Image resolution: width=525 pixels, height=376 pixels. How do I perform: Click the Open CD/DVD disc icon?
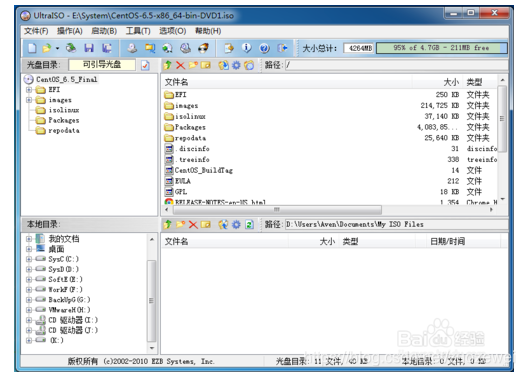click(71, 48)
